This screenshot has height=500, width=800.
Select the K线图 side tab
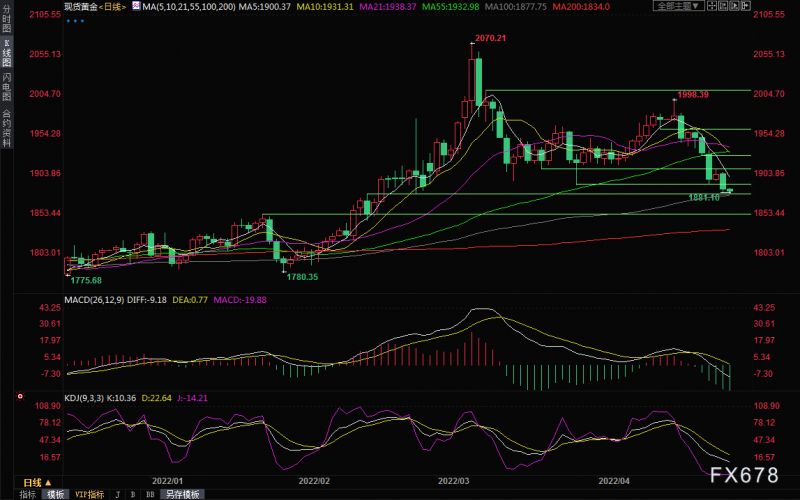tap(7, 52)
